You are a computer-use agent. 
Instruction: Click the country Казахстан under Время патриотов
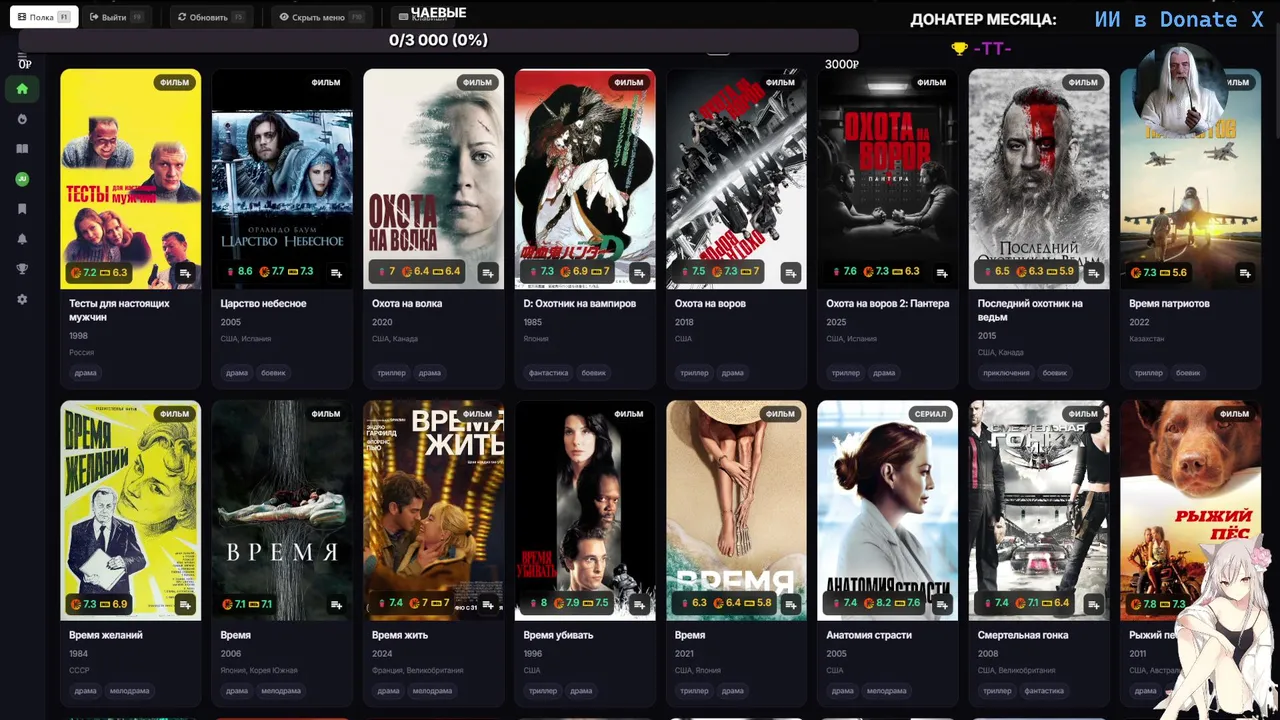tap(1146, 339)
